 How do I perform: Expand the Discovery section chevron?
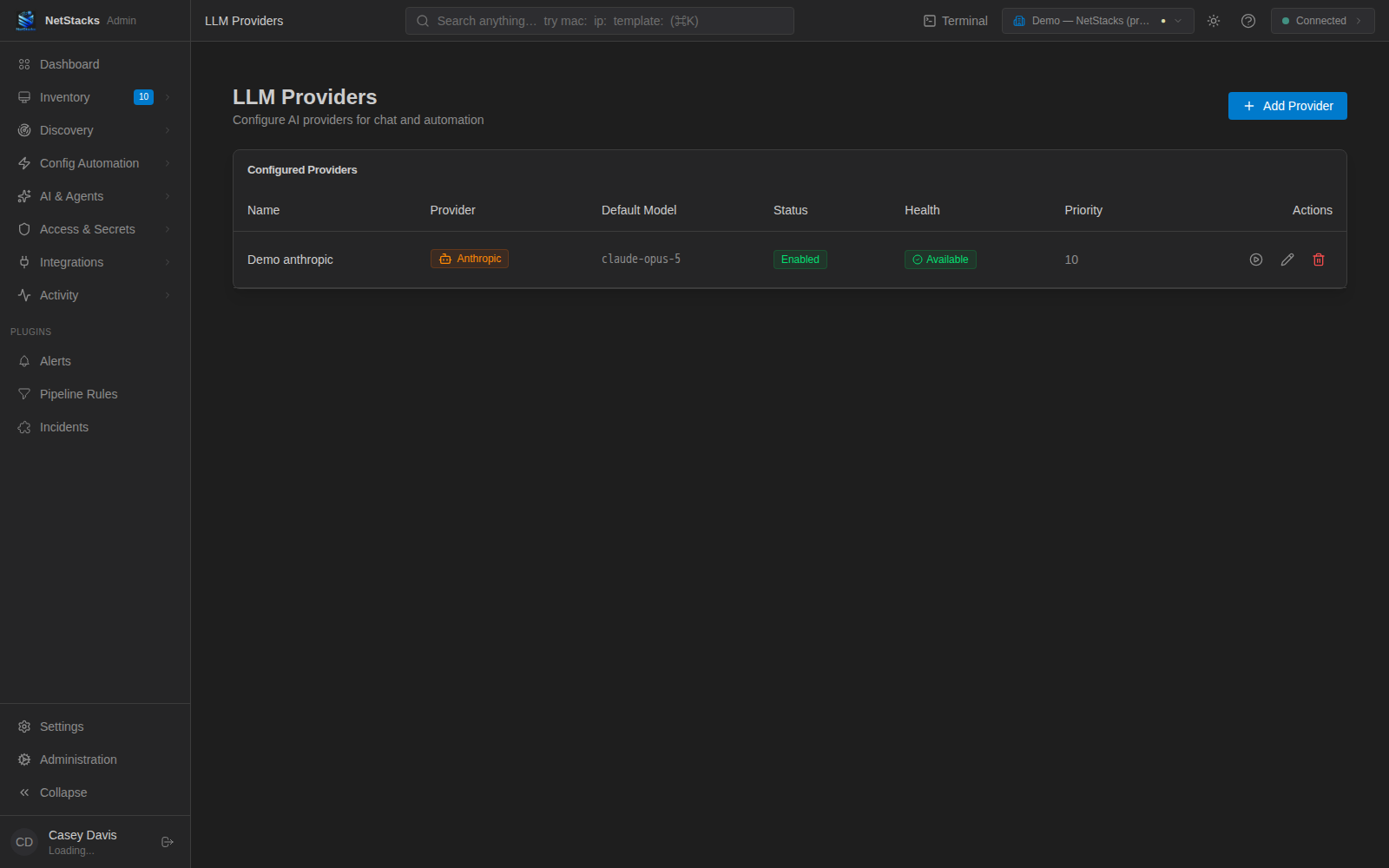168,130
